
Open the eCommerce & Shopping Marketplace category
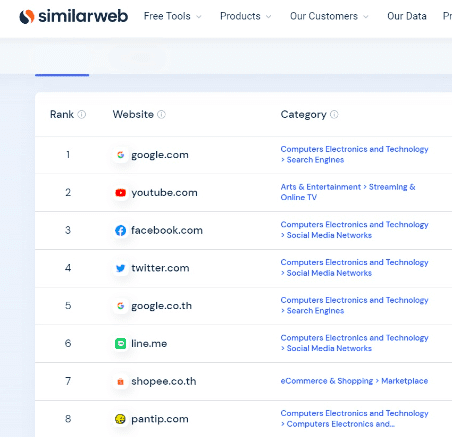click(x=354, y=381)
